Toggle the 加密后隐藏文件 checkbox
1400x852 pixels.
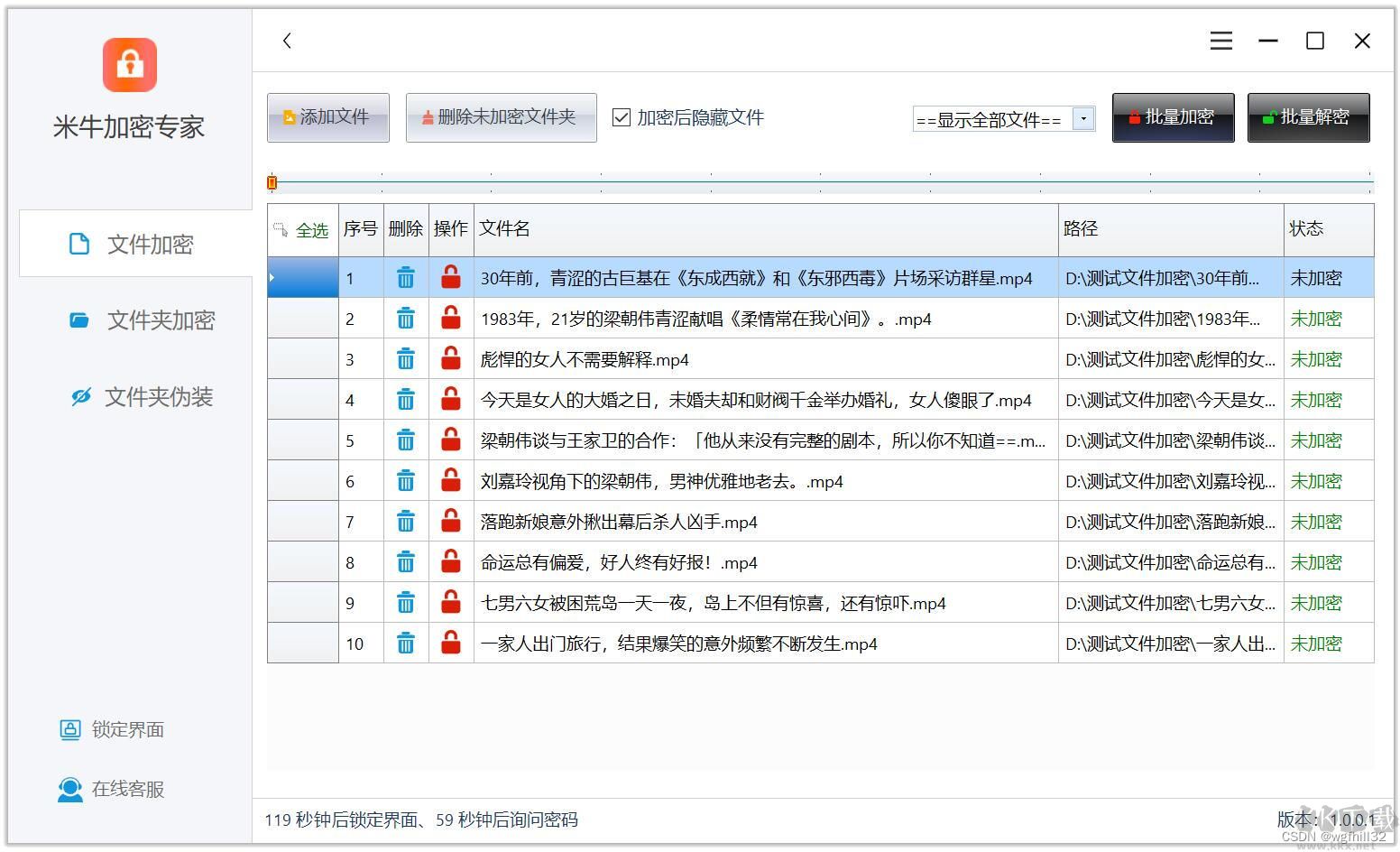pyautogui.click(x=620, y=116)
